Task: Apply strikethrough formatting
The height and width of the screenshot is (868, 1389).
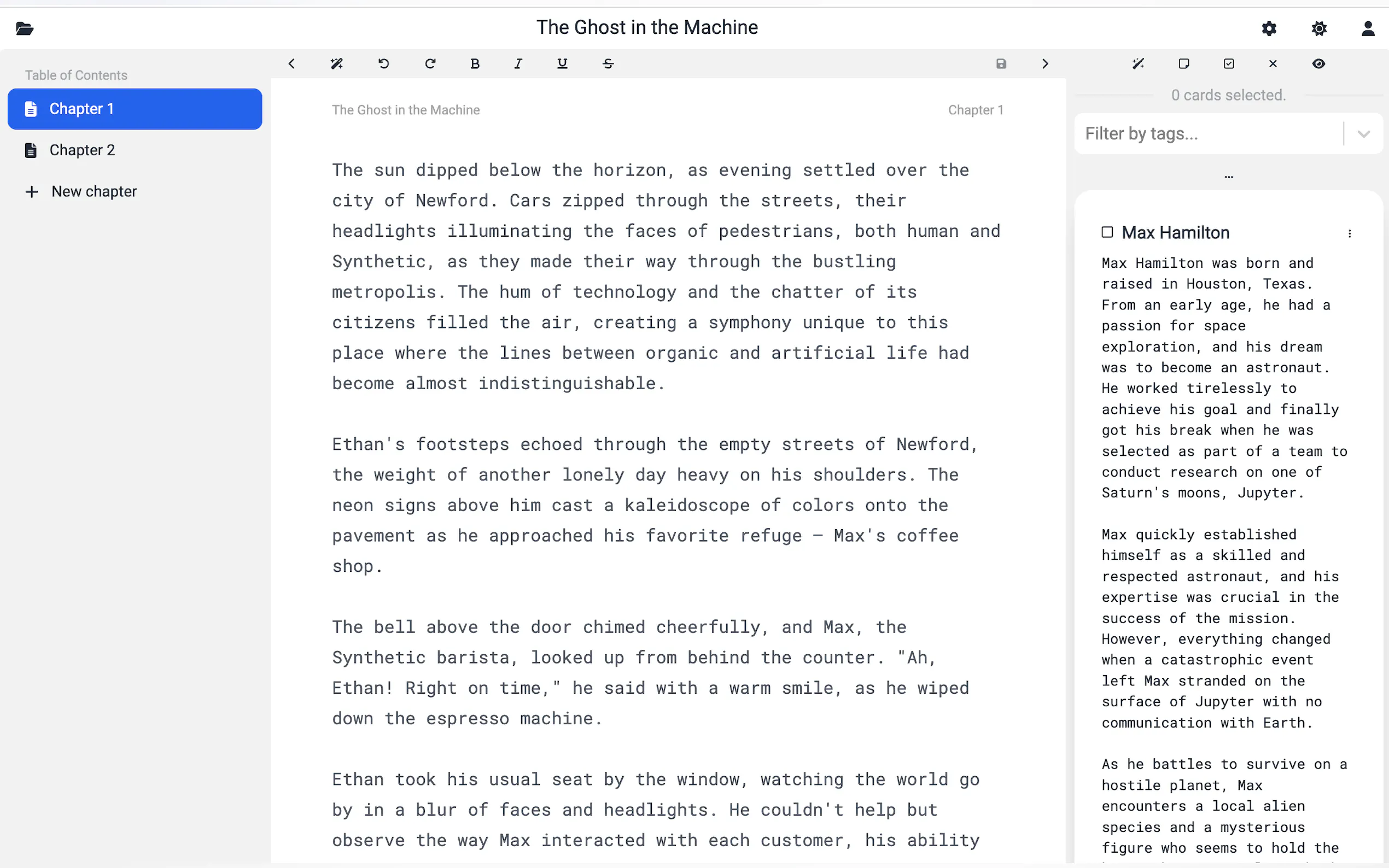Action: click(608, 64)
